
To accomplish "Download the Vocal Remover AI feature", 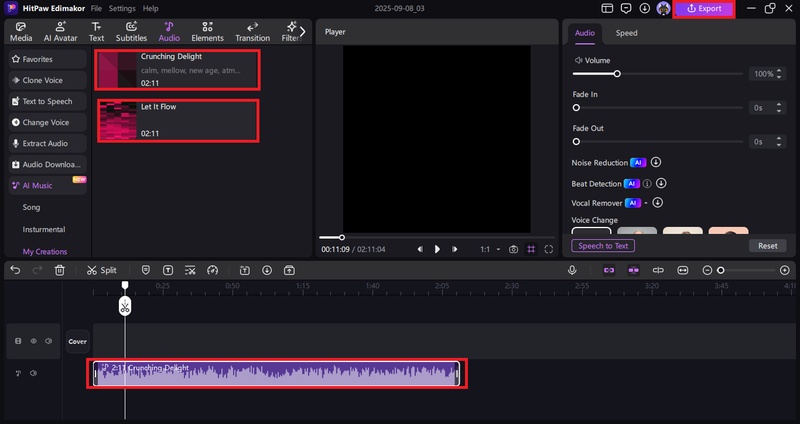I will pyautogui.click(x=658, y=203).
